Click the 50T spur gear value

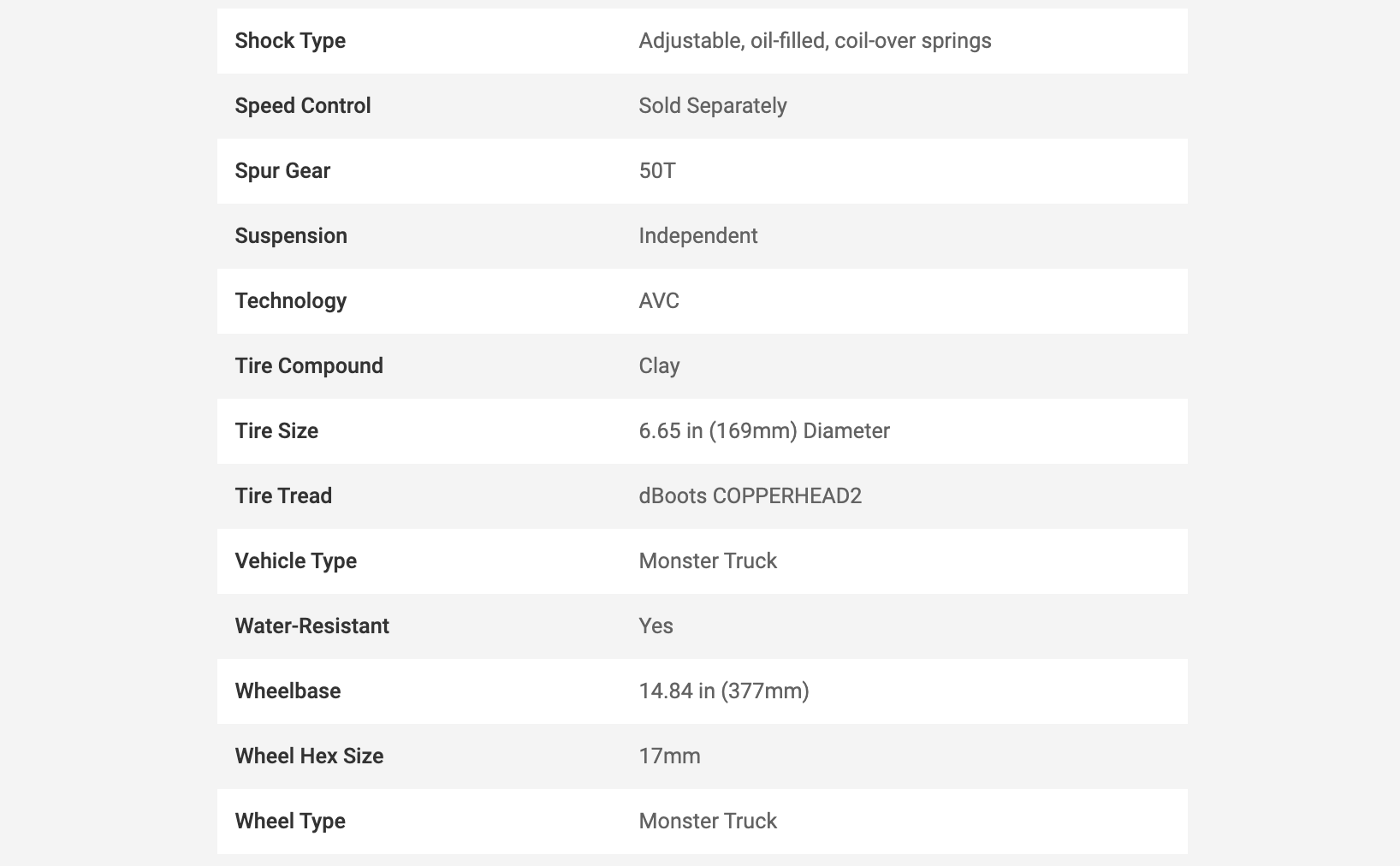pyautogui.click(x=657, y=171)
